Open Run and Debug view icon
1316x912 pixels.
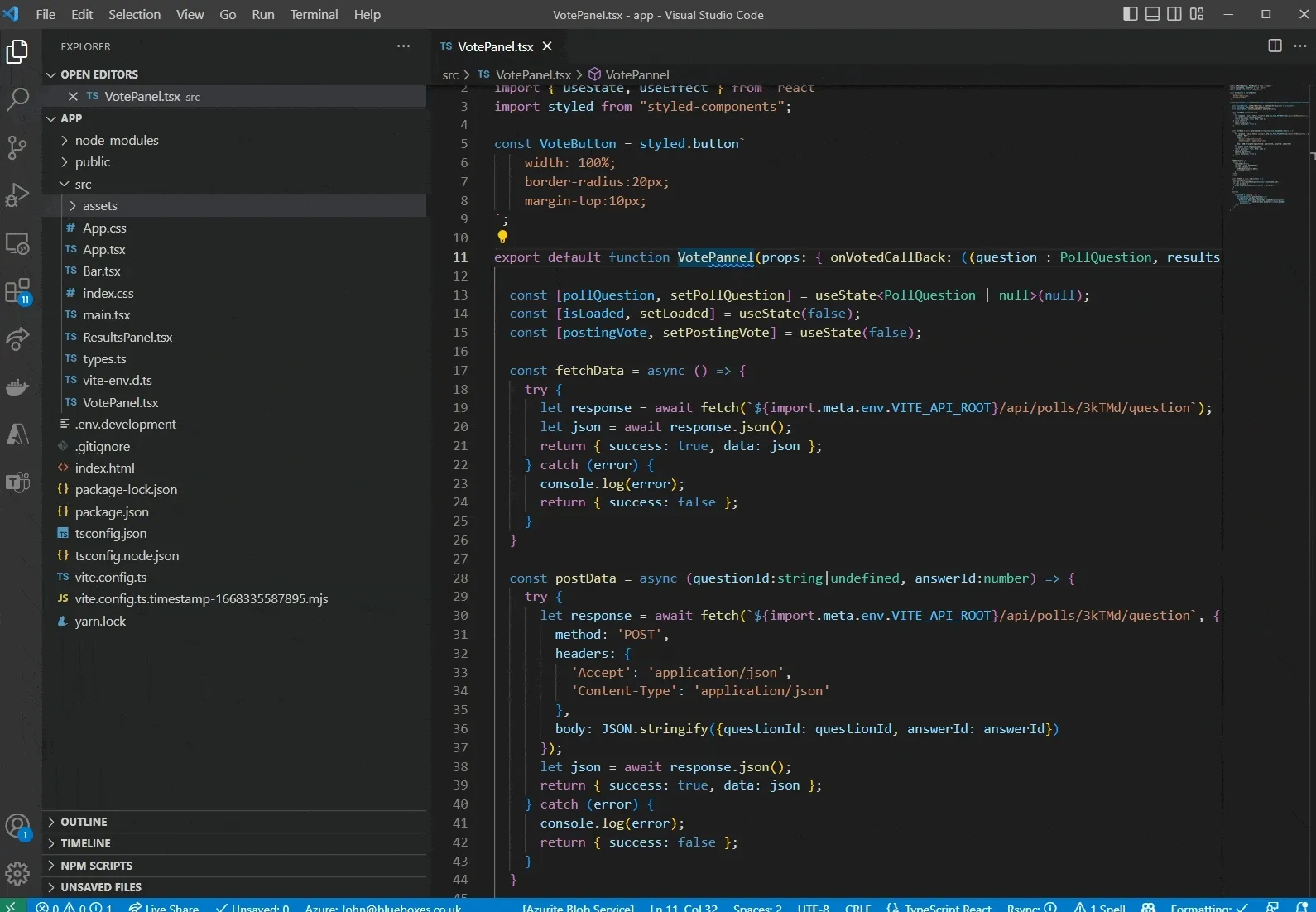click(x=17, y=195)
